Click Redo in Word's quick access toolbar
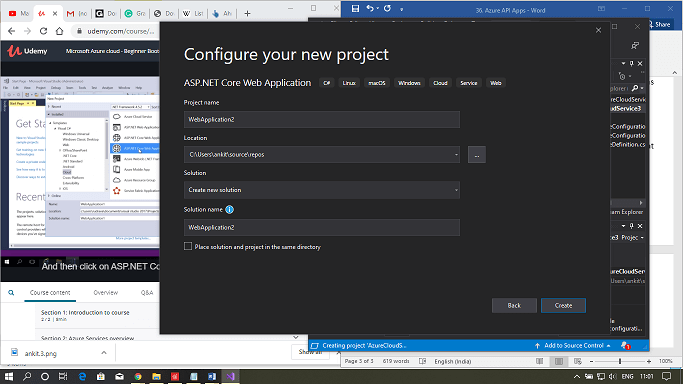The height and width of the screenshot is (384, 683). 387,8
